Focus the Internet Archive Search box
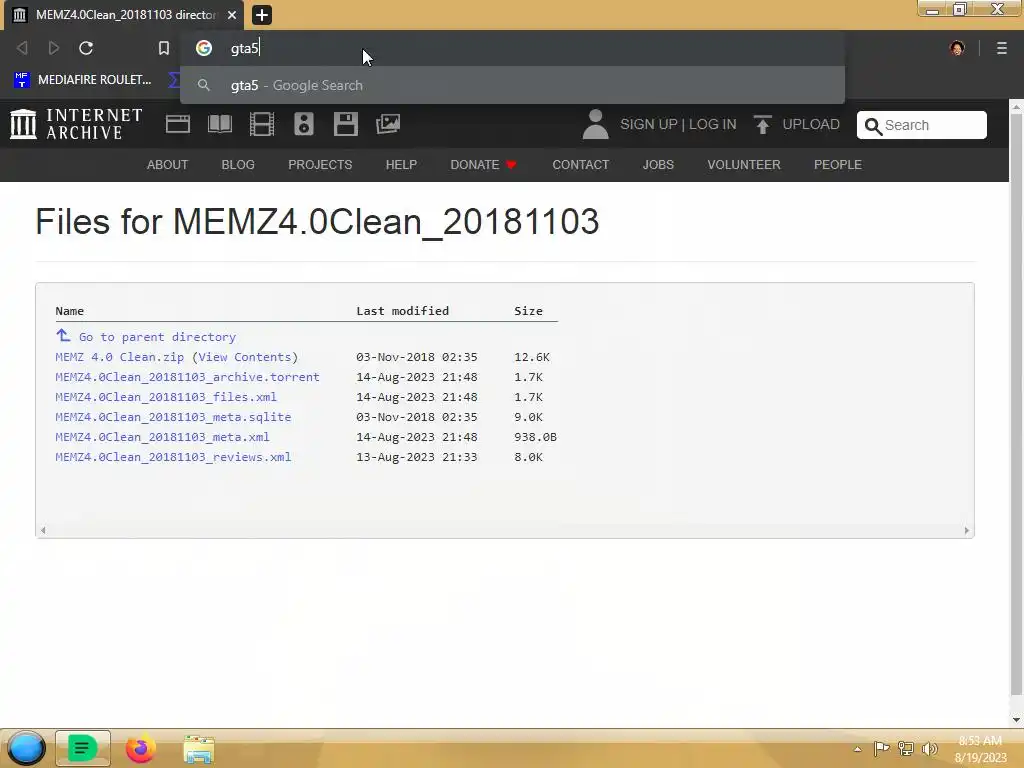Image resolution: width=1024 pixels, height=768 pixels. 921,125
